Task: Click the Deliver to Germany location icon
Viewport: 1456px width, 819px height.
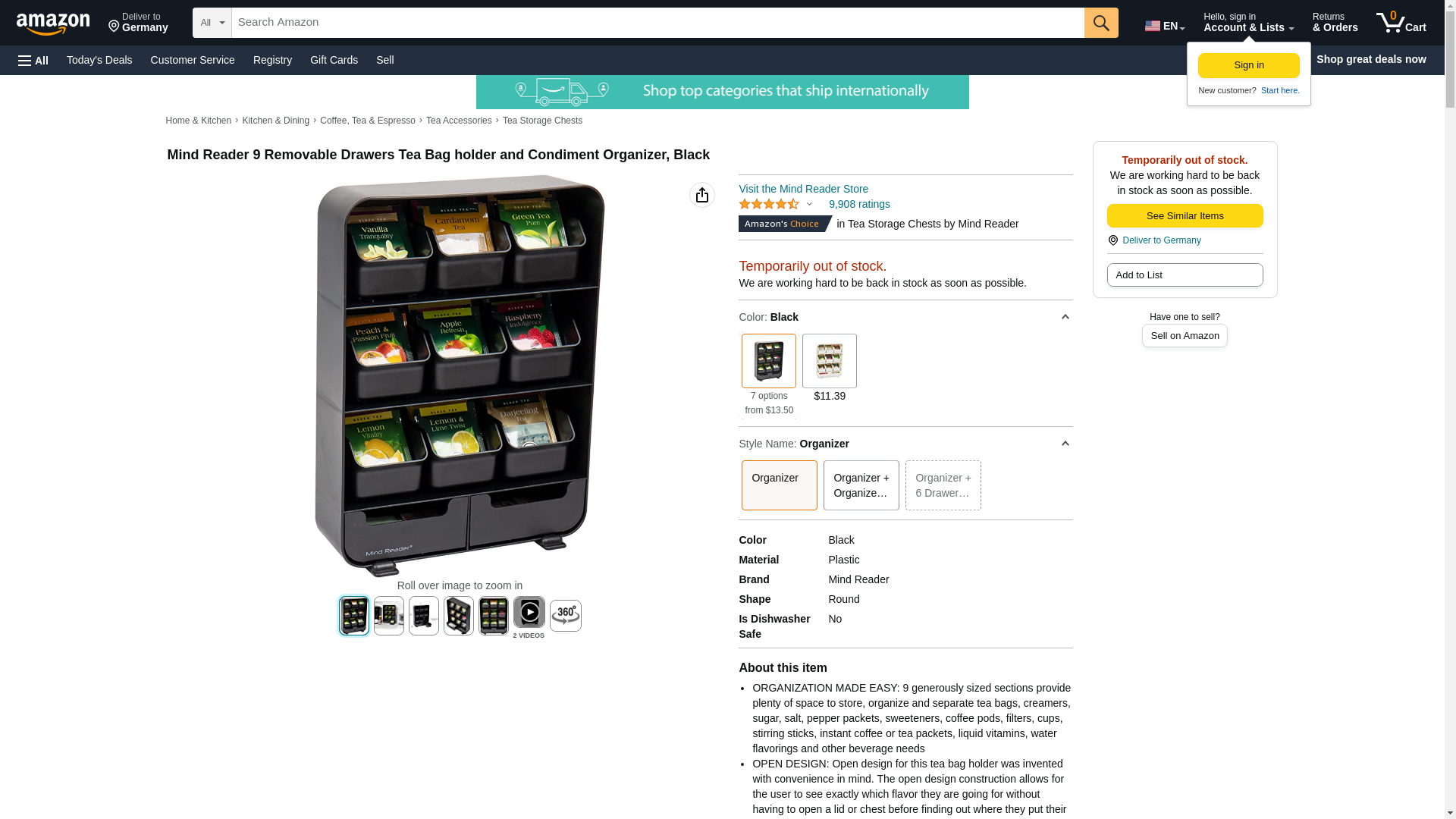Action: [1112, 240]
